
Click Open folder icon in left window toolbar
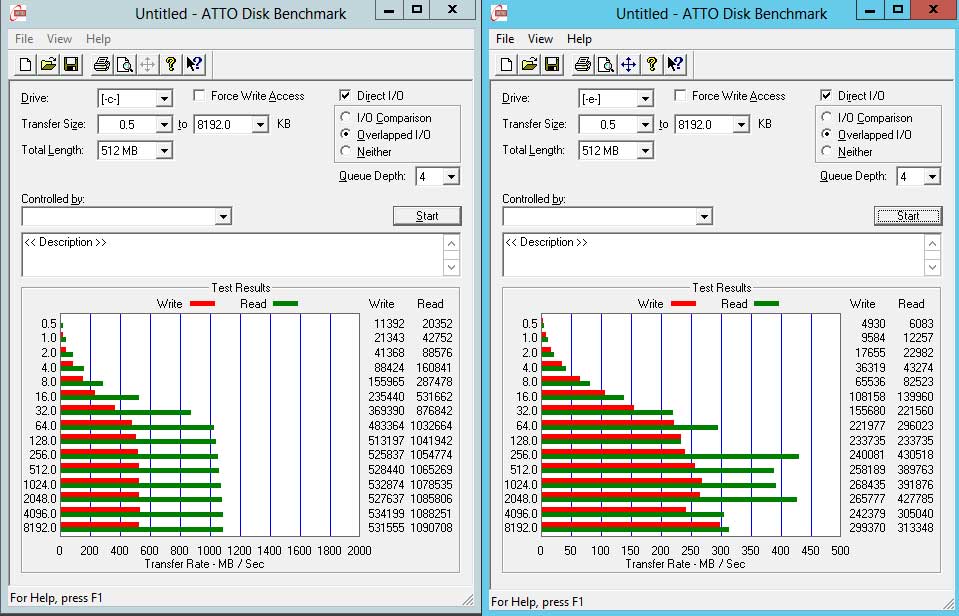(x=48, y=64)
